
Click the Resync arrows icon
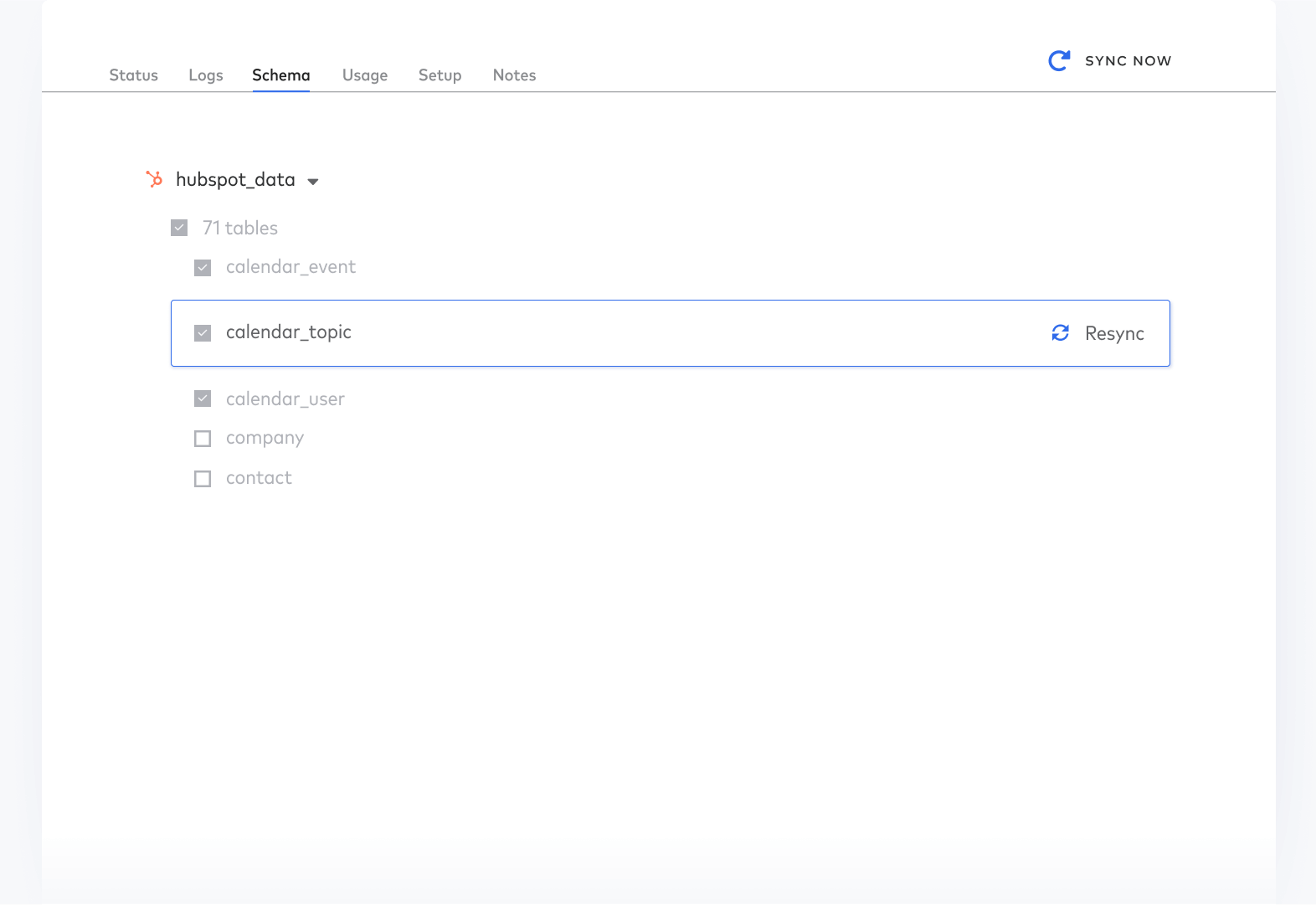pos(1060,333)
